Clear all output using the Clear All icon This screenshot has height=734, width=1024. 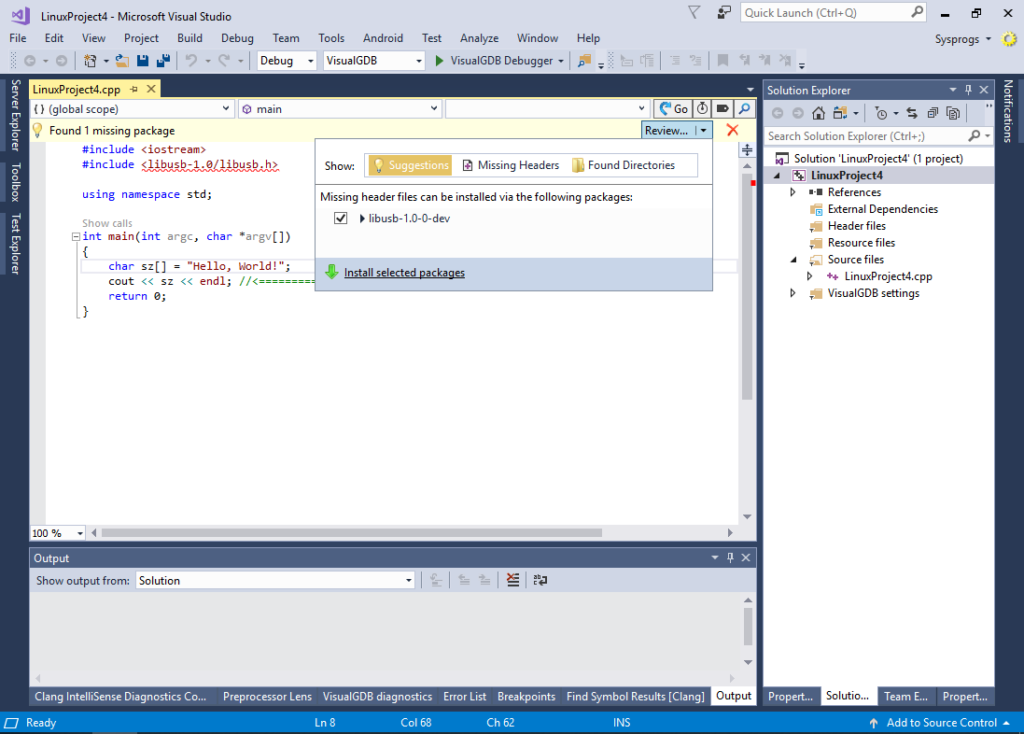coord(512,580)
